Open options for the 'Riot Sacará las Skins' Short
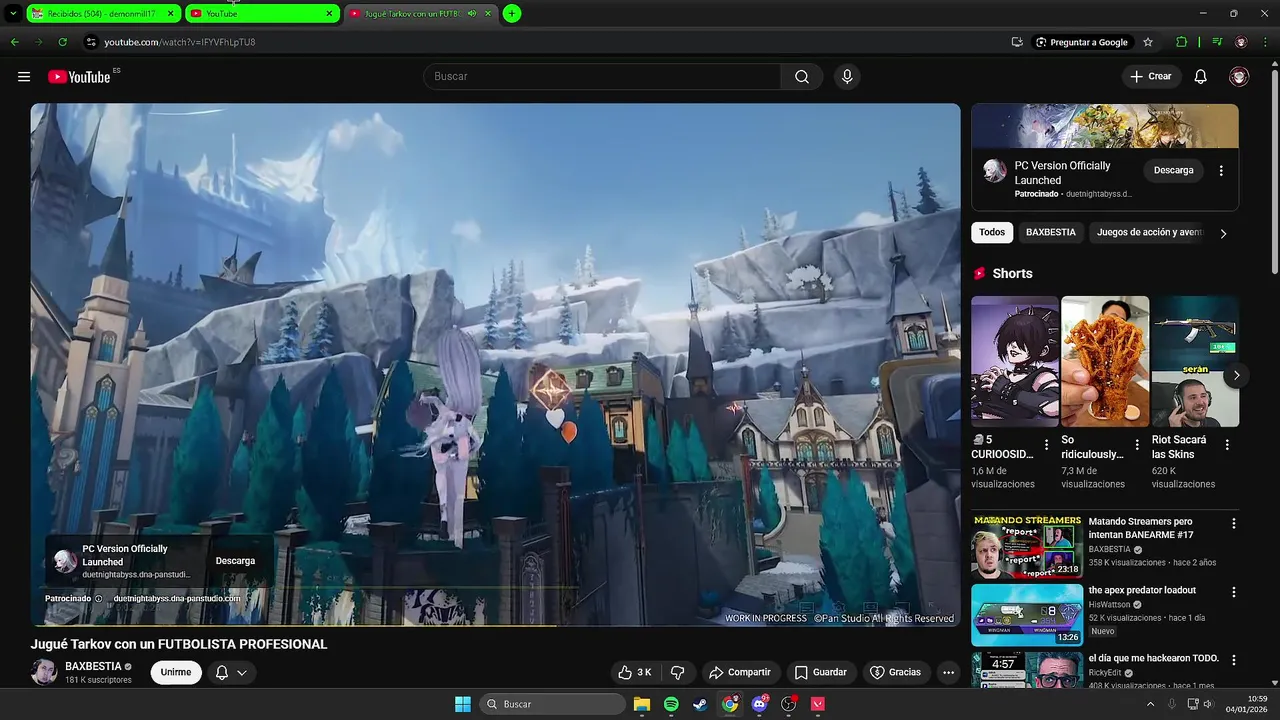The width and height of the screenshot is (1280, 720). pyautogui.click(x=1226, y=445)
